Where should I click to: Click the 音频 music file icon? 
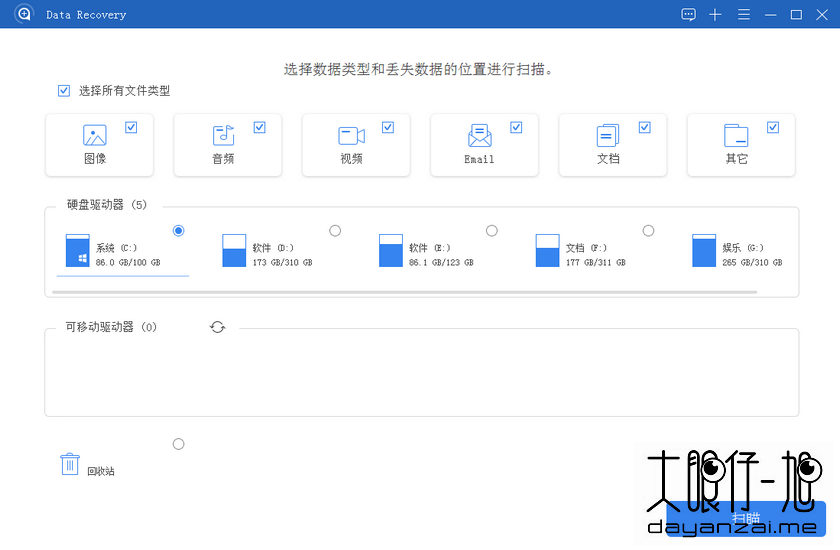[223, 135]
